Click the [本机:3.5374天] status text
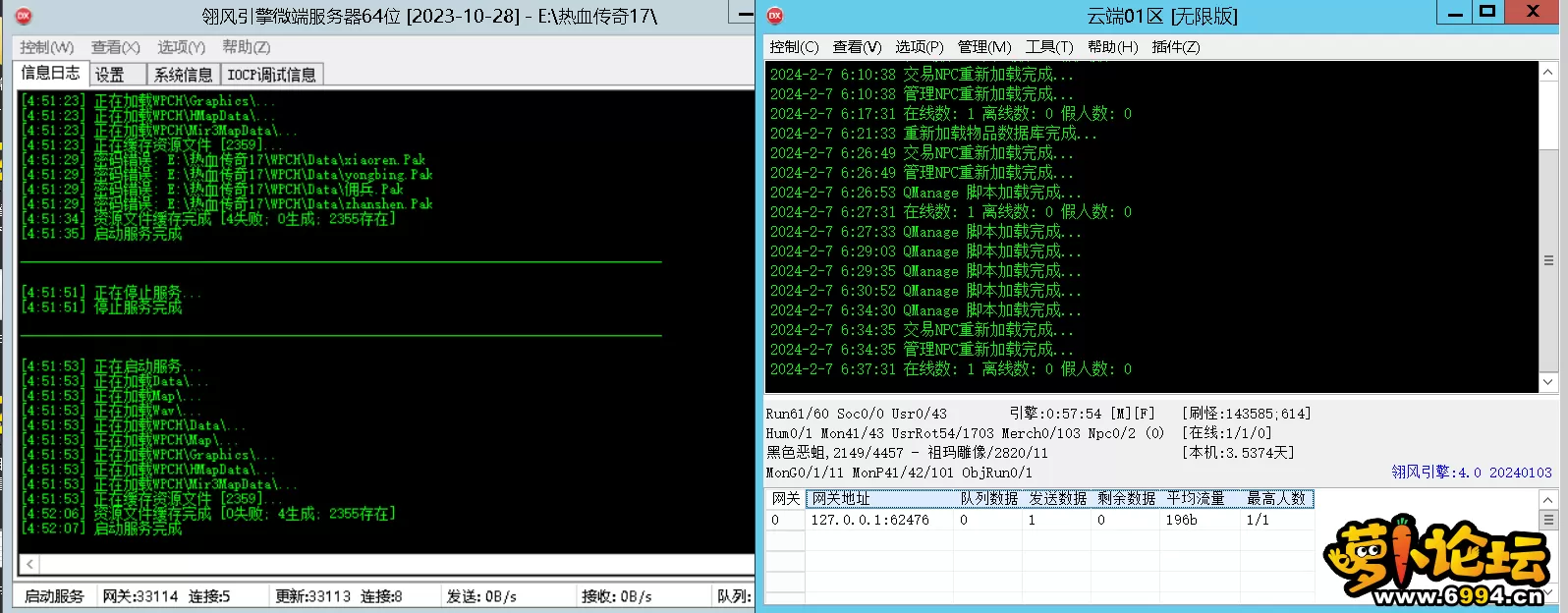Viewport: 1568px width, 613px height. click(1239, 453)
